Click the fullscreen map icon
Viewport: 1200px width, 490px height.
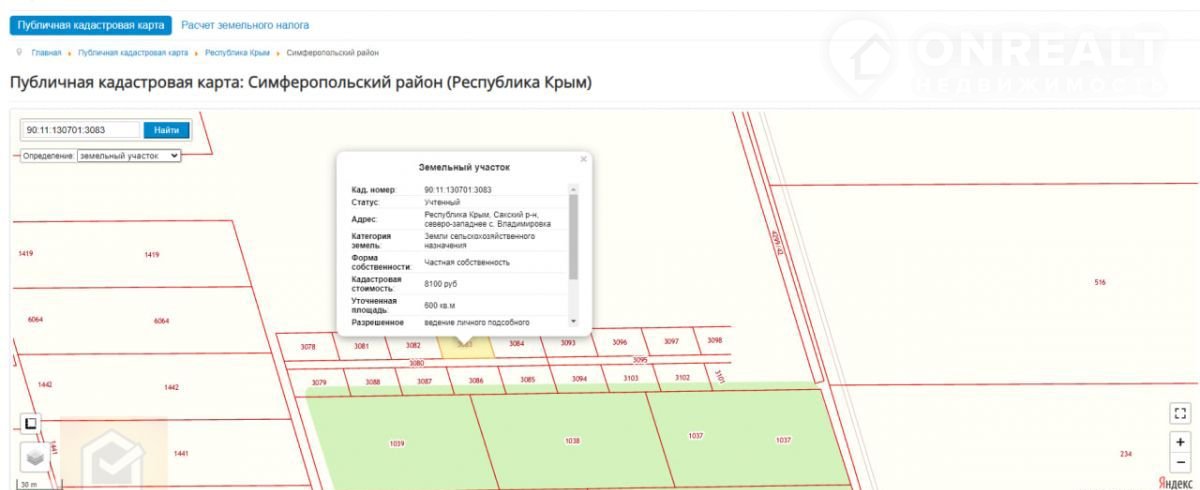tap(1181, 413)
